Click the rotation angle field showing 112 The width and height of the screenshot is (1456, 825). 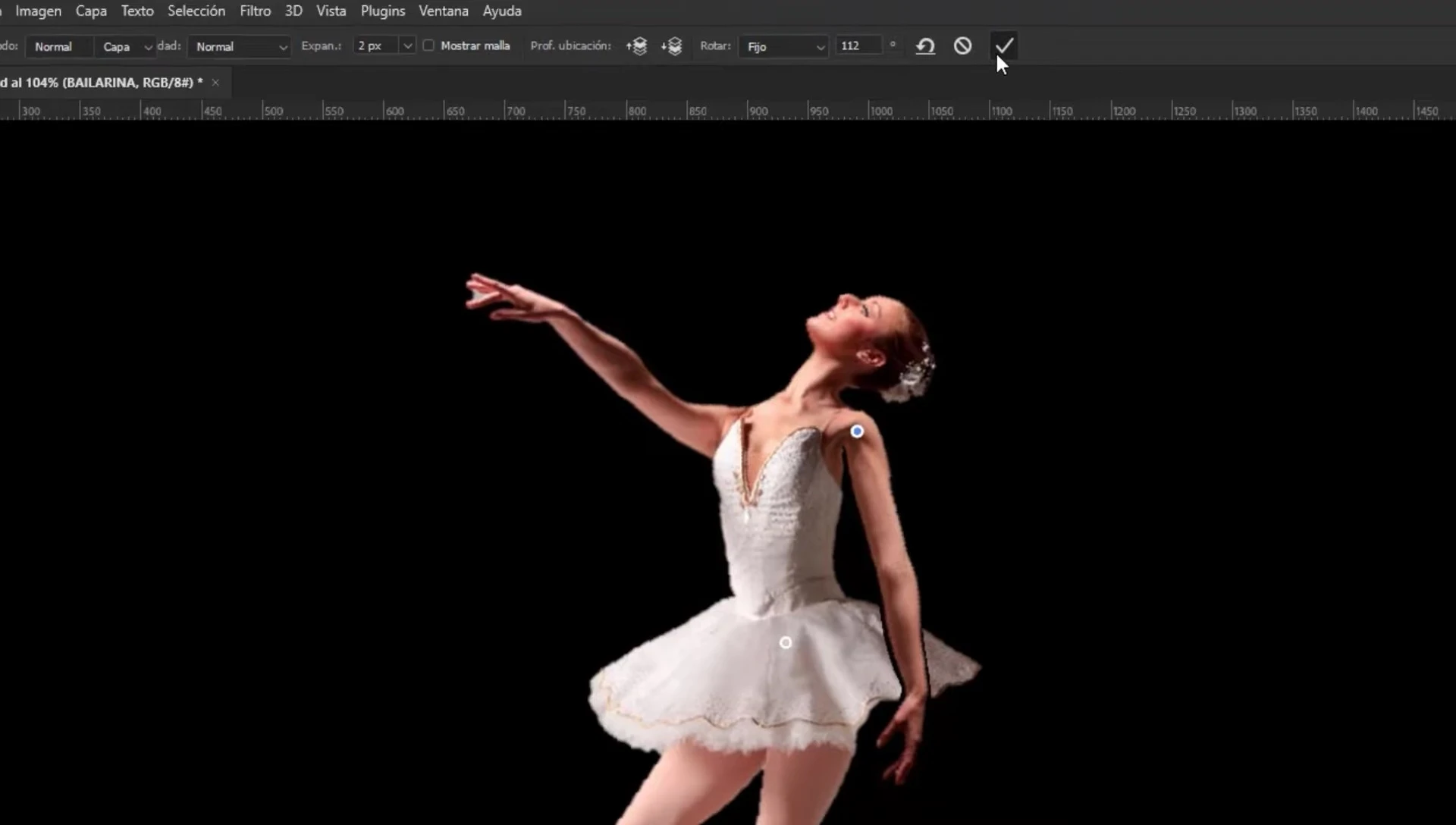tap(858, 45)
